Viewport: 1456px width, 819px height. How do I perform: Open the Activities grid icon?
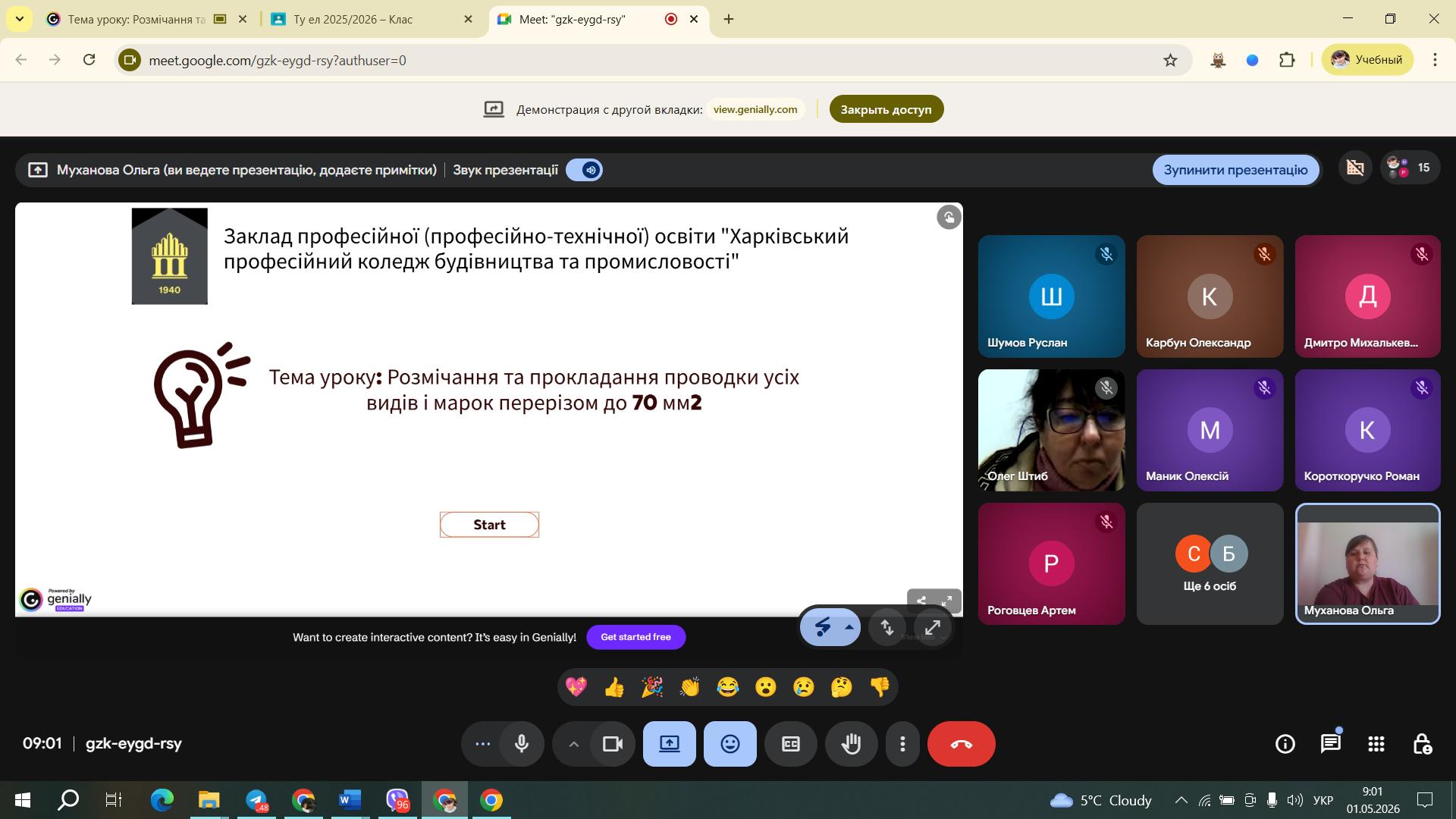[x=1376, y=744]
